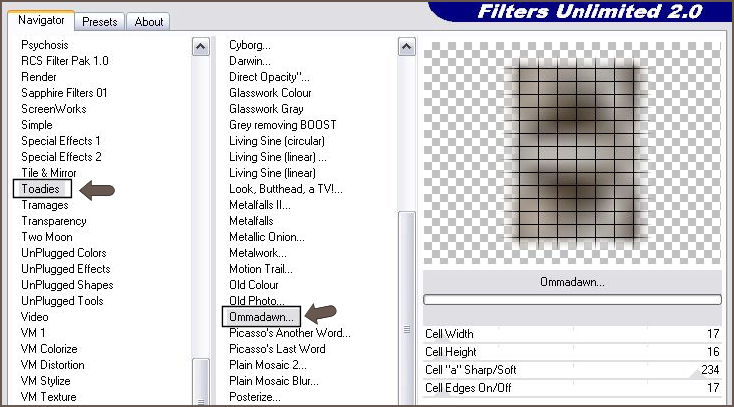Adjust the Cell Width slider
The image size is (734, 407).
570,334
